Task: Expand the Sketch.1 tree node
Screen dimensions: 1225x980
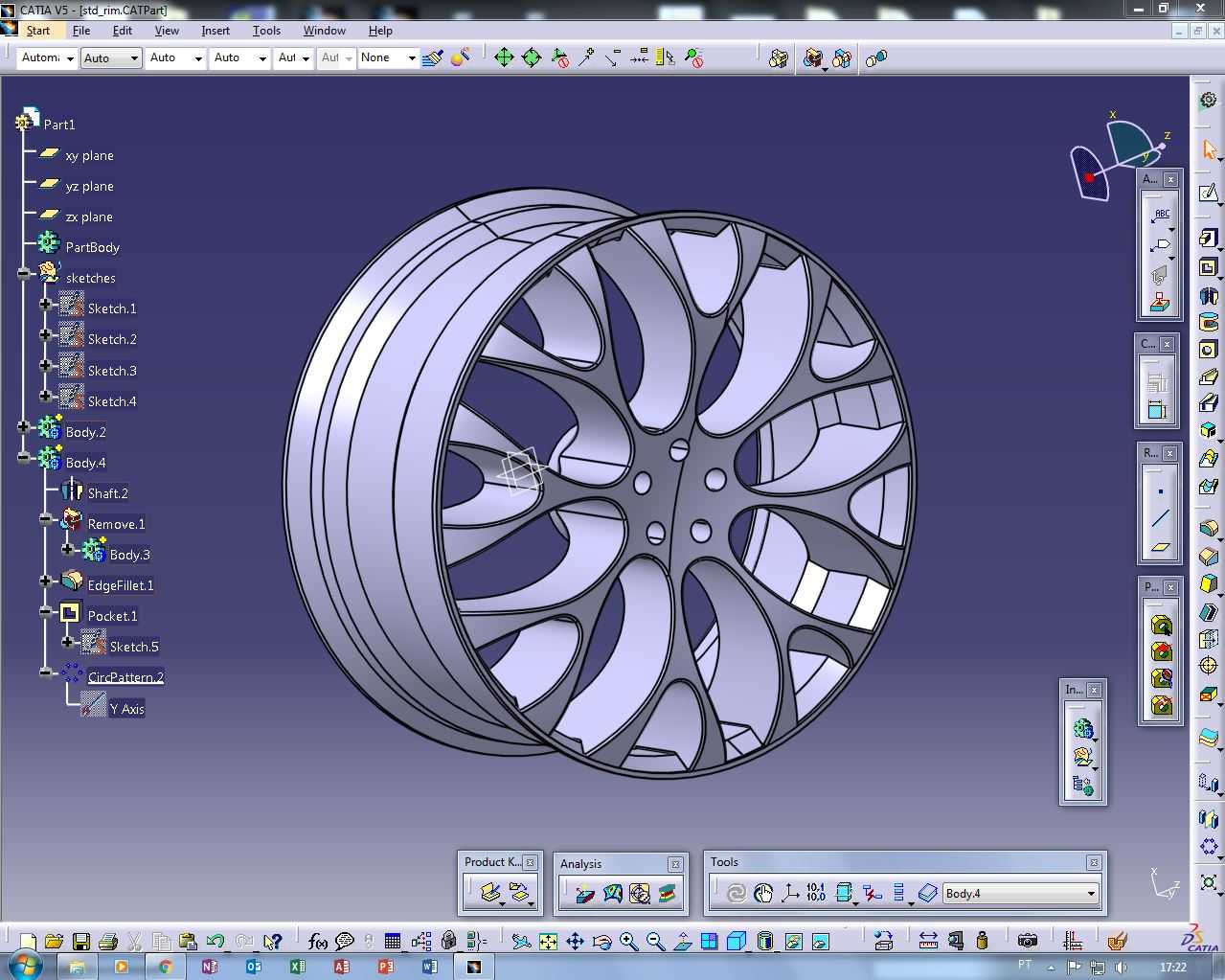Action: click(45, 306)
